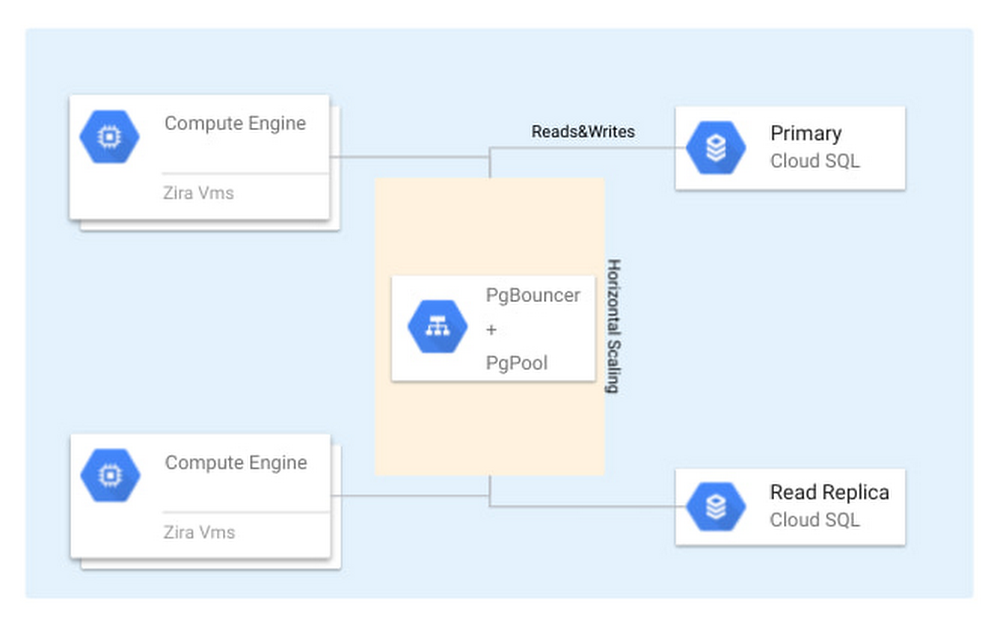Select 'Compute Engine' text in lower card
This screenshot has width=1000, height=632.
click(236, 462)
